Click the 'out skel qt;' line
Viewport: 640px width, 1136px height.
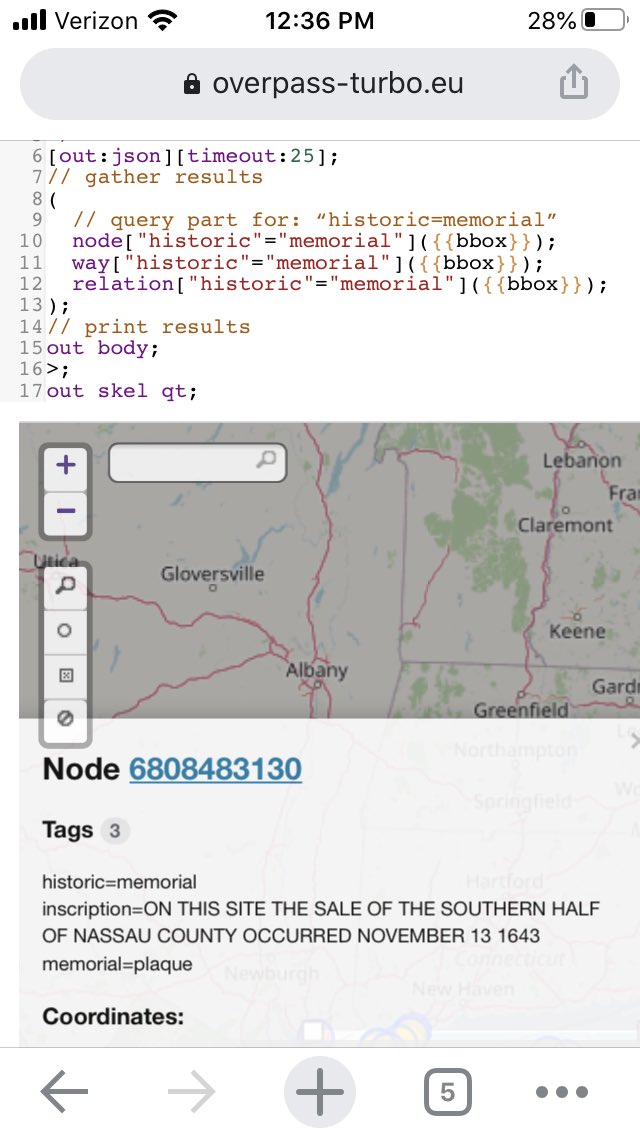pos(122,390)
